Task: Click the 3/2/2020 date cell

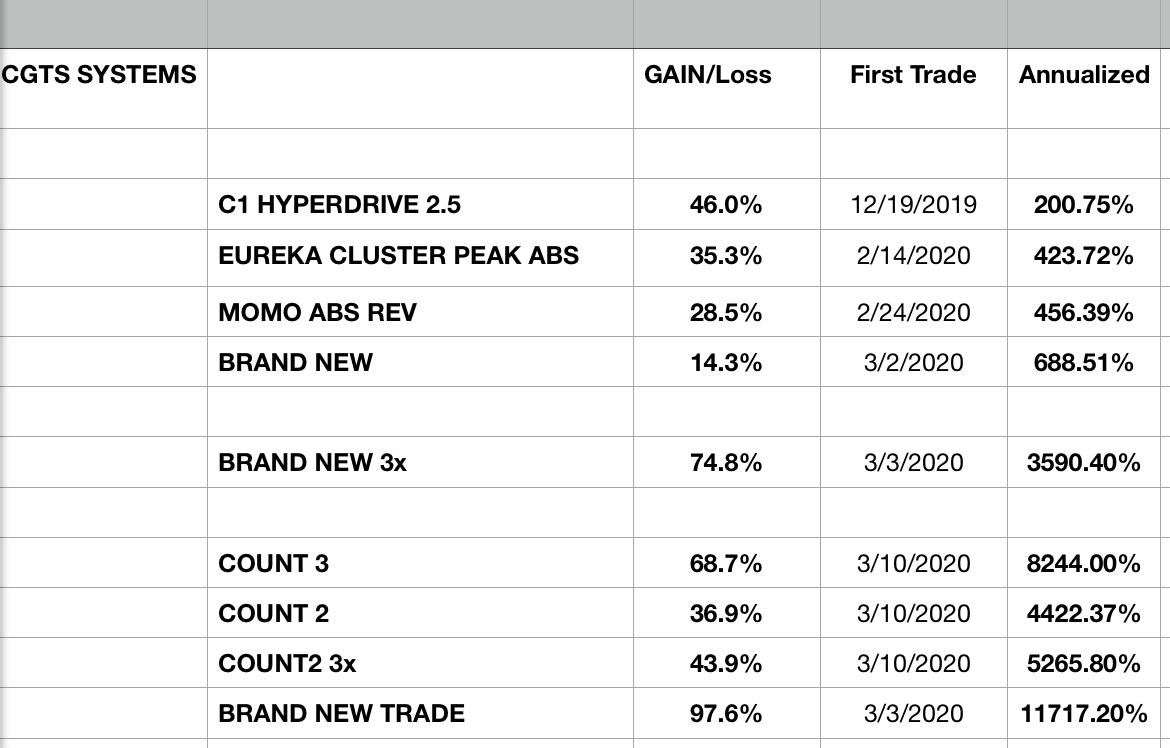Action: (x=913, y=362)
